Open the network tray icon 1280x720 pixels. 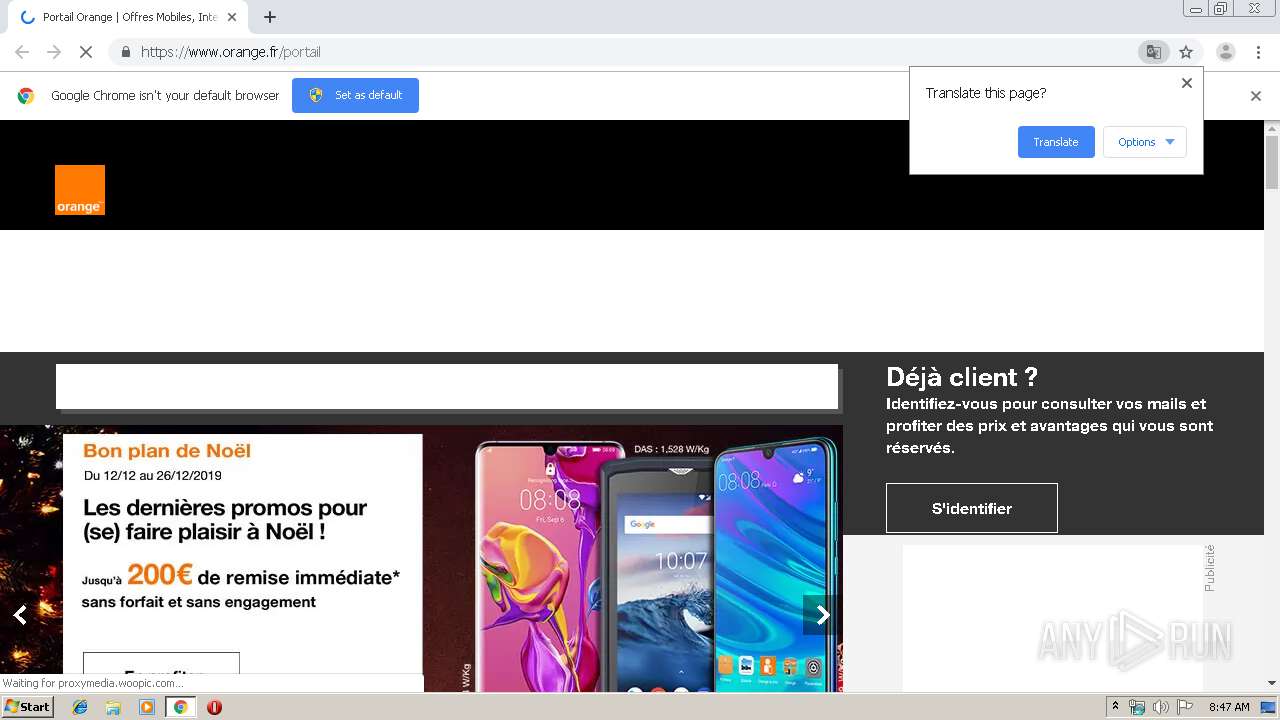point(1137,707)
